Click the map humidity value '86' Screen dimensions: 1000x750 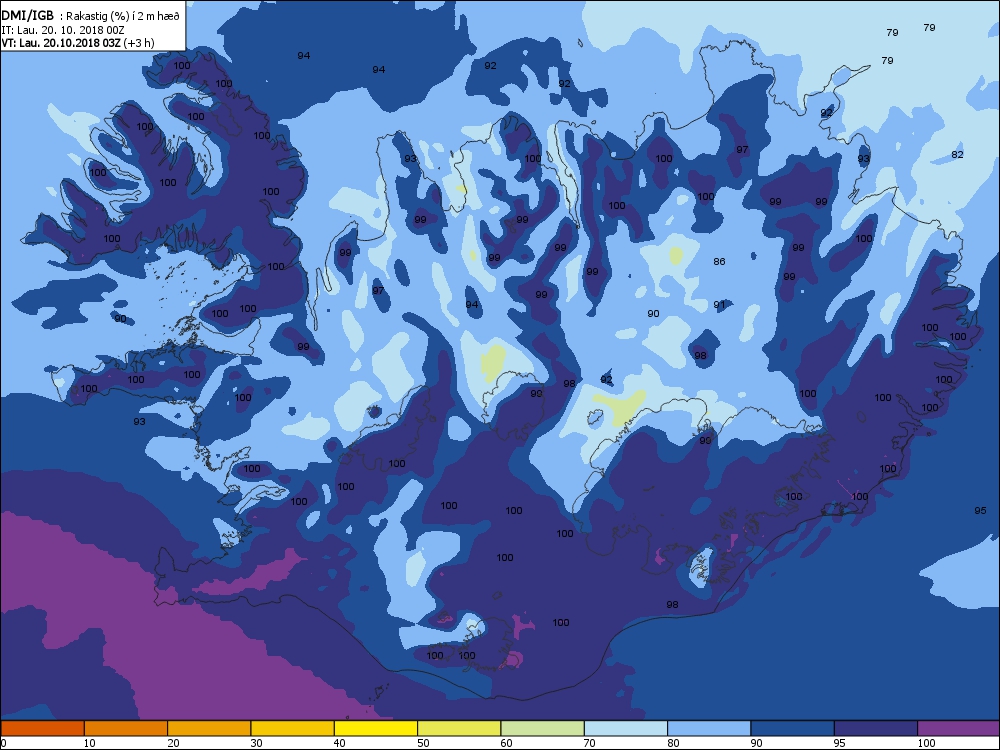click(719, 261)
